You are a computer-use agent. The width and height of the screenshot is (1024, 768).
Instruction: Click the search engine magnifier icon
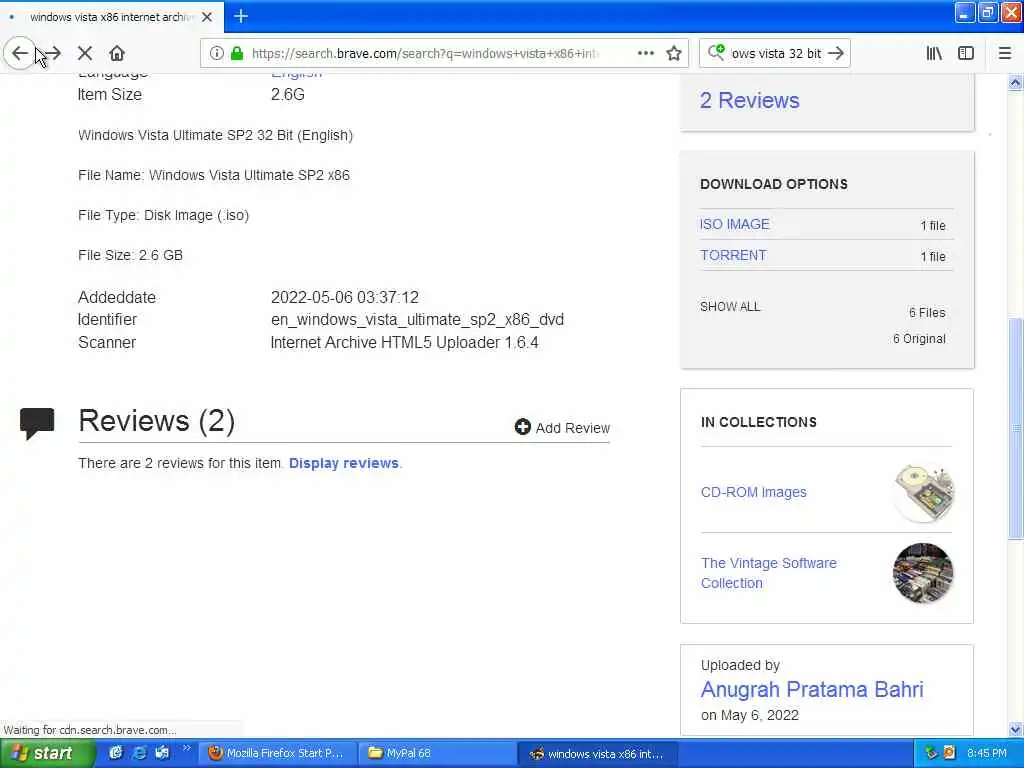[x=716, y=52]
